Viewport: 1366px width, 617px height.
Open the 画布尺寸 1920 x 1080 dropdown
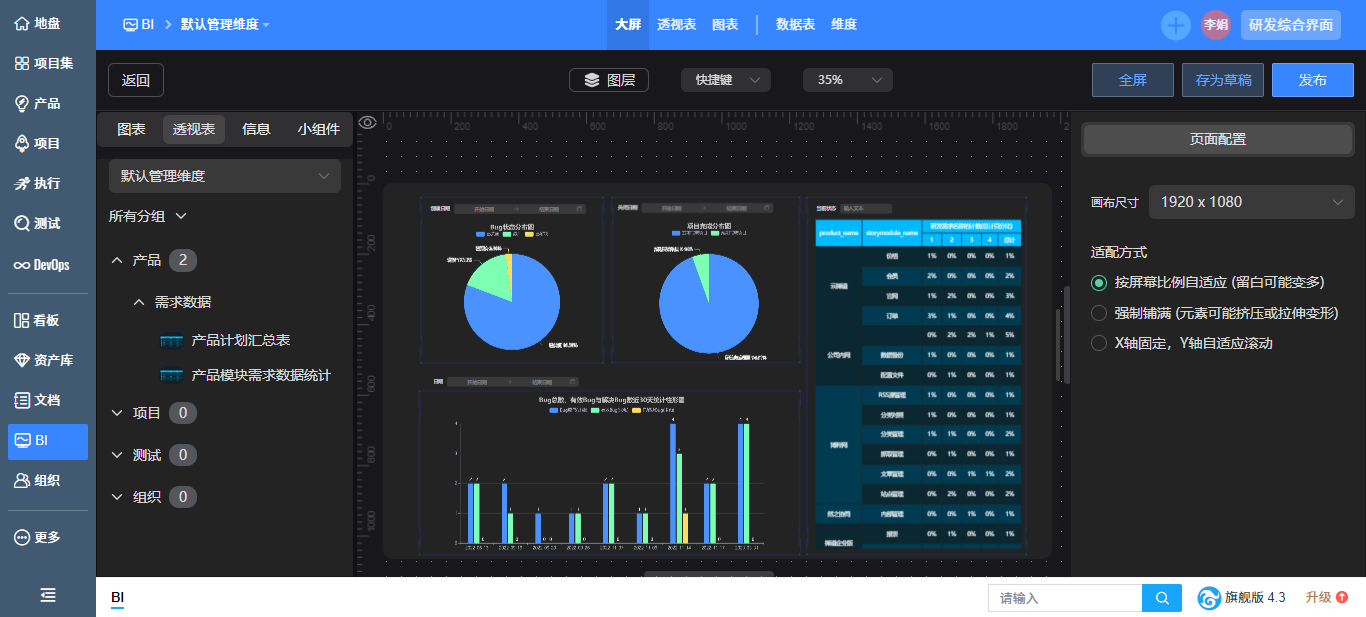click(1252, 202)
